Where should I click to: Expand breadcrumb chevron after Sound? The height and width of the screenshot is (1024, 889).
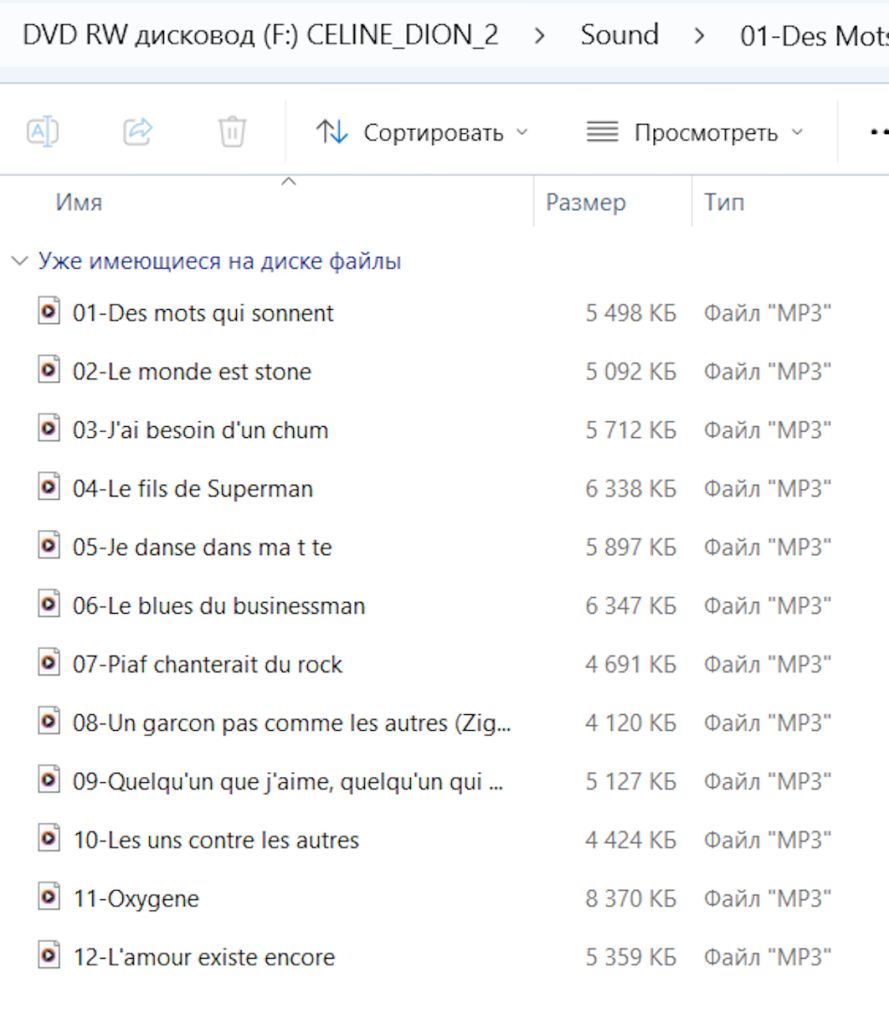[699, 35]
